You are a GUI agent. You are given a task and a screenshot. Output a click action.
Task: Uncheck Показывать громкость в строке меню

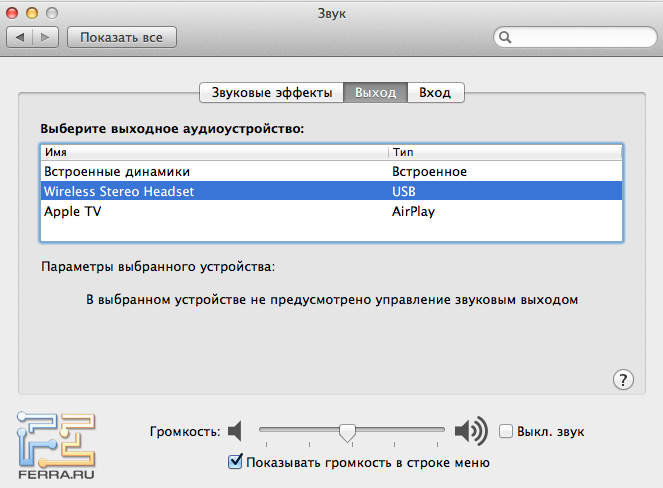coord(235,462)
